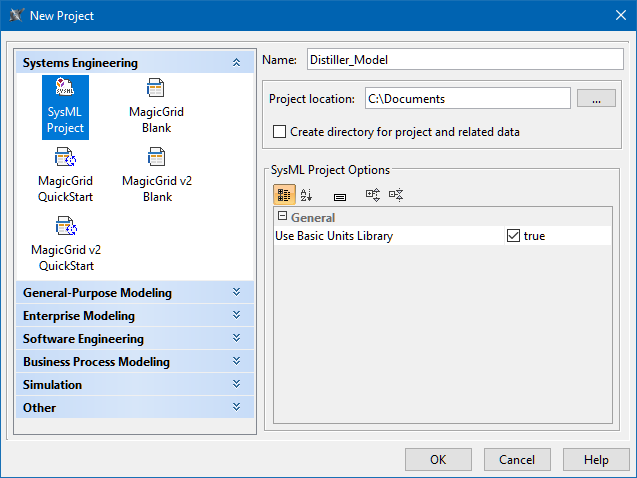The height and width of the screenshot is (478, 637).
Task: Switch options to categorized view
Action: tap(284, 196)
